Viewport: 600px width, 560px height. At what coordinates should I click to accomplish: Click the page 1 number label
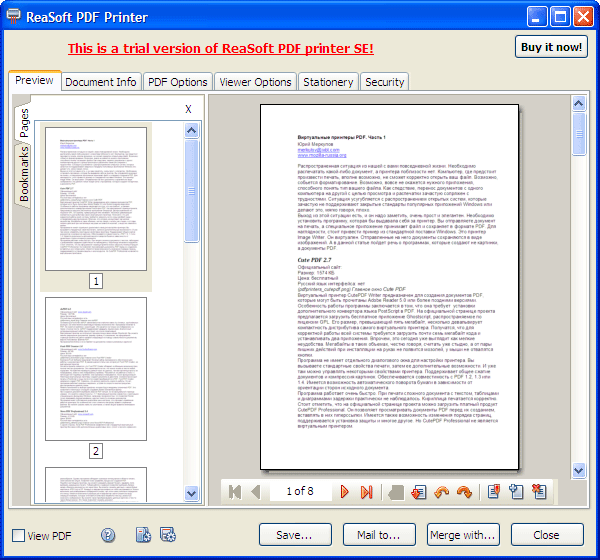pos(96,282)
